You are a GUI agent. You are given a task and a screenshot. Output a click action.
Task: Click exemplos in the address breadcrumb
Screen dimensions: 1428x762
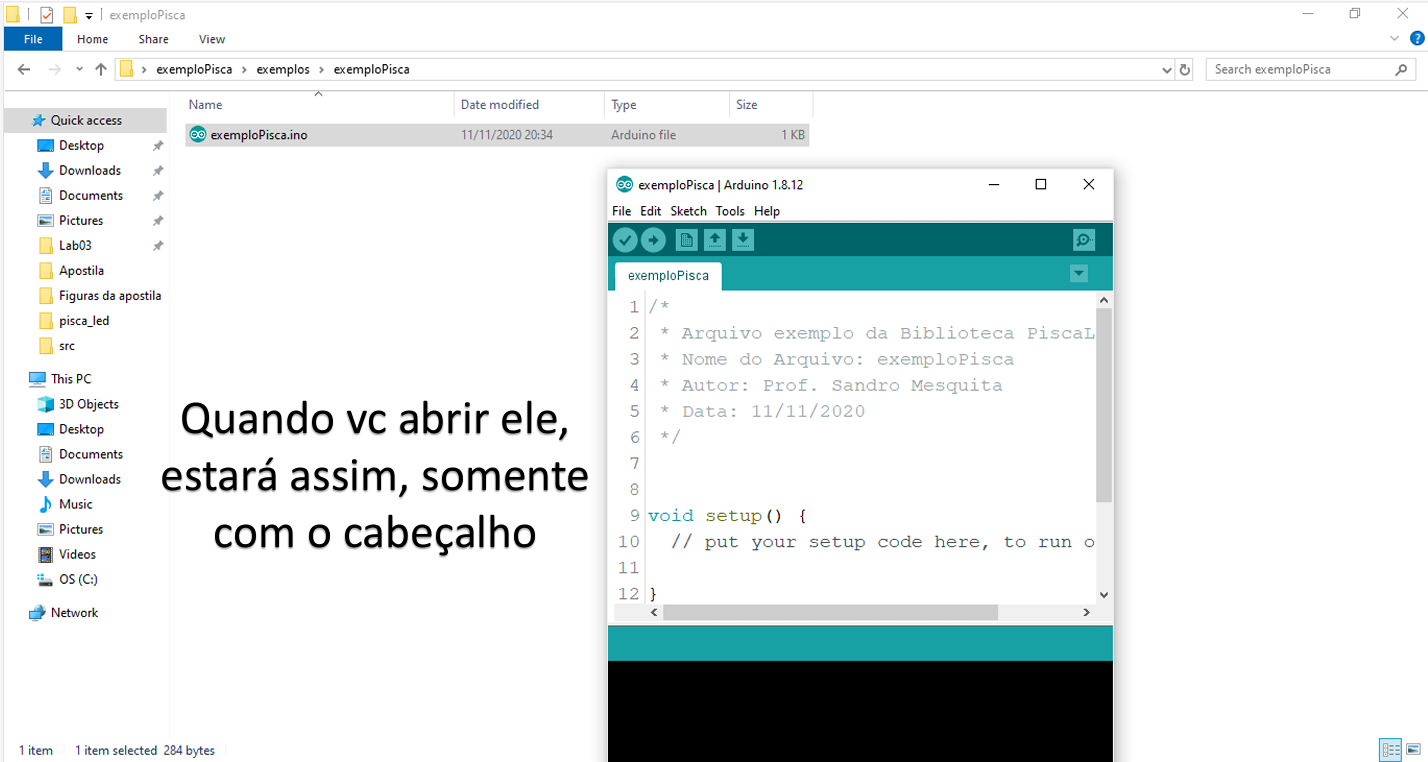[x=283, y=69]
